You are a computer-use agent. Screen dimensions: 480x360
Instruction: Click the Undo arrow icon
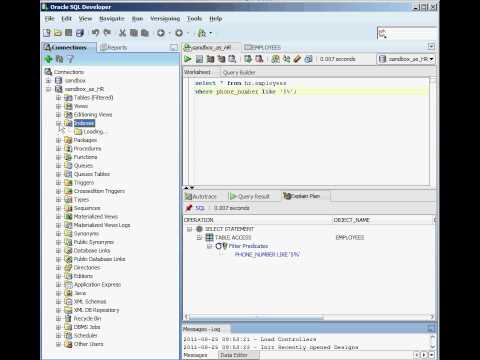[x=96, y=32]
